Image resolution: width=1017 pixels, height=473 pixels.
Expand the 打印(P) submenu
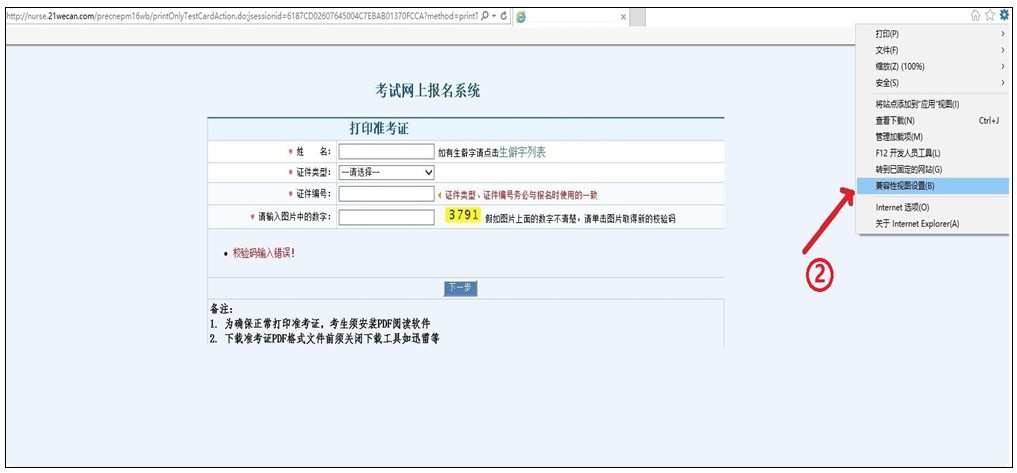[932, 34]
